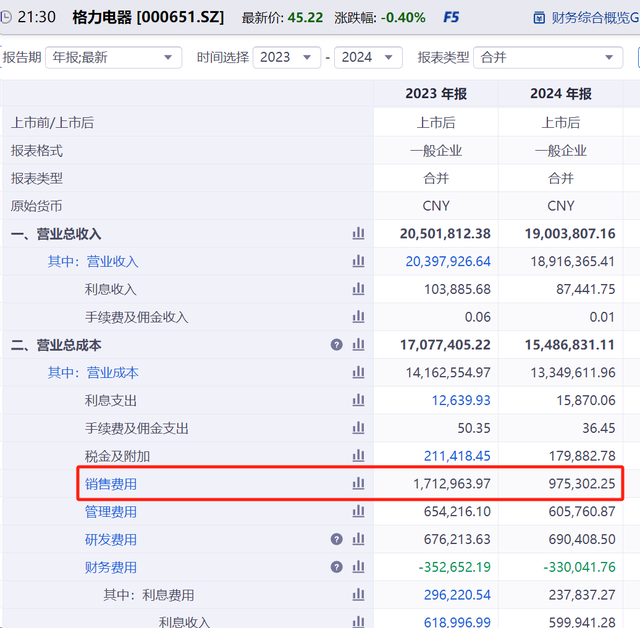
Task: Open chart icon for 销售费用 row
Action: (x=358, y=484)
